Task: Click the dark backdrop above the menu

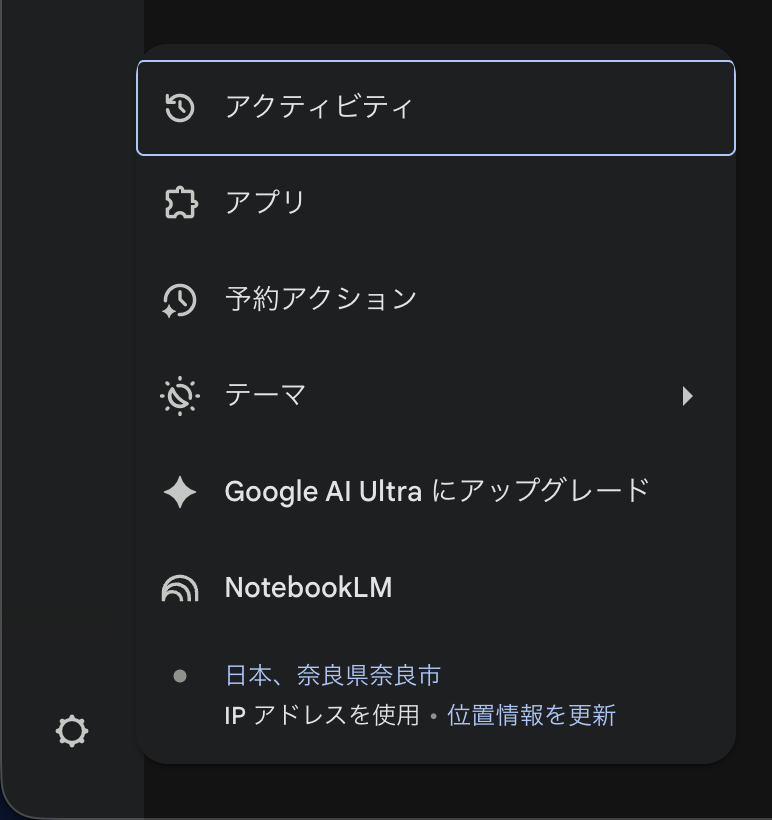Action: 450,20
